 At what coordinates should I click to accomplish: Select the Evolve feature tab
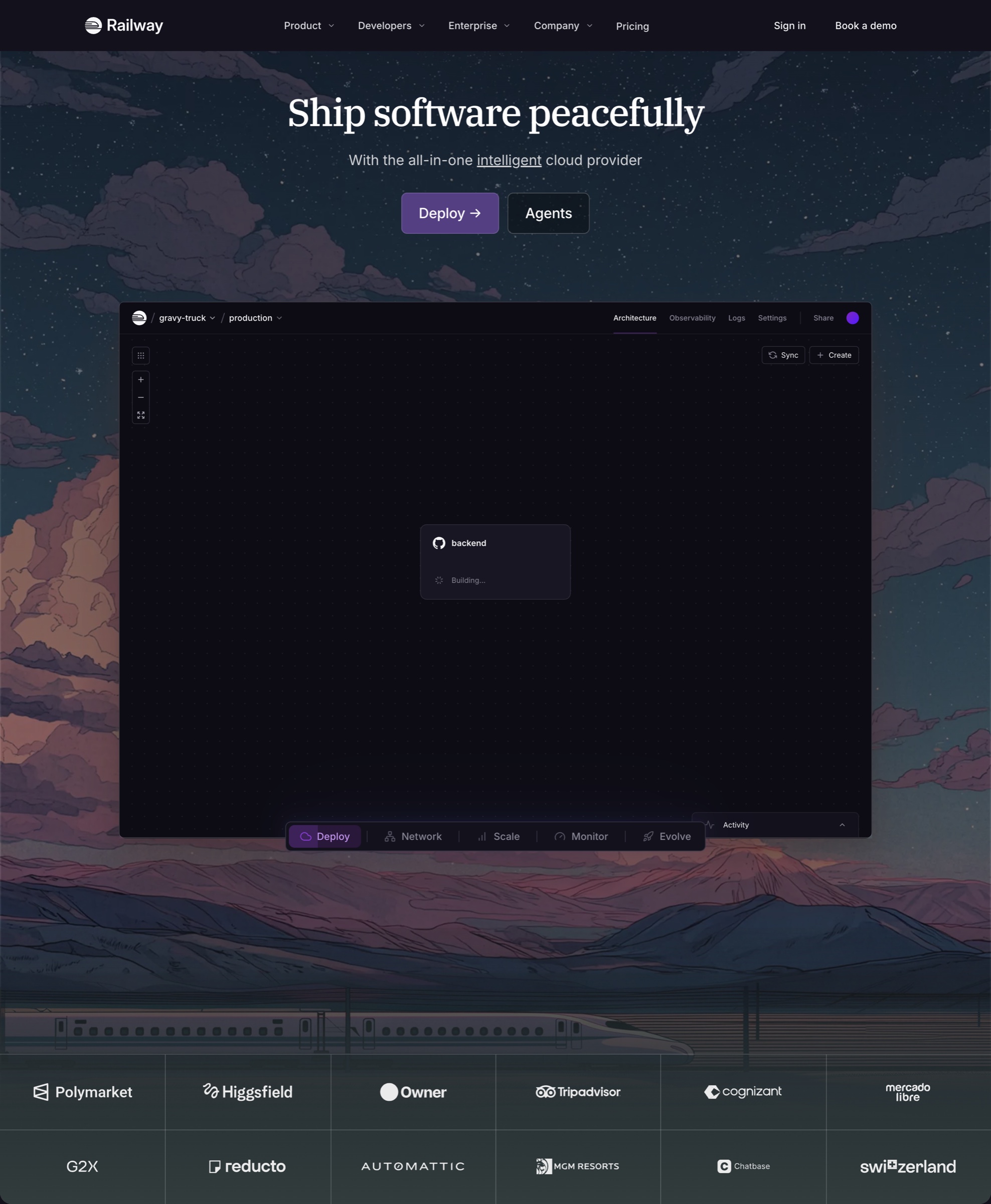tap(667, 836)
